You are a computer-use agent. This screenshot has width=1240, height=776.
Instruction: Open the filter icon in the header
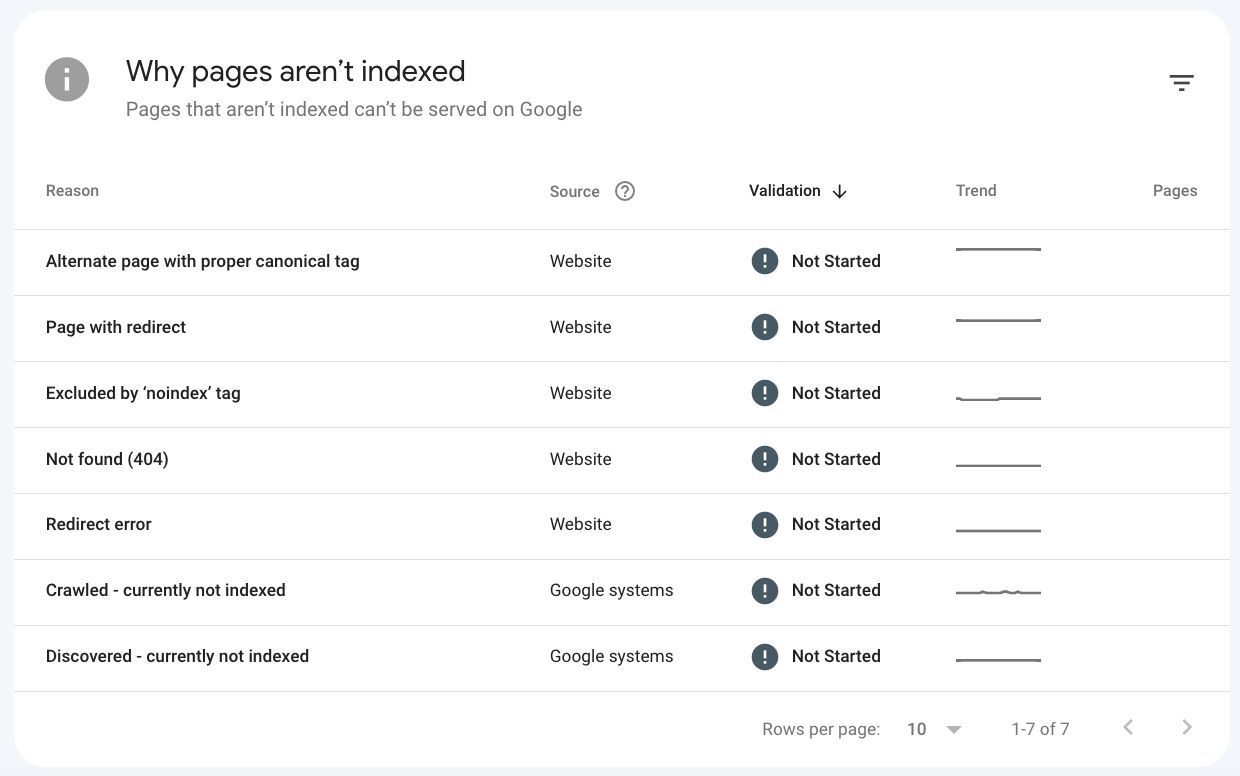[x=1181, y=83]
